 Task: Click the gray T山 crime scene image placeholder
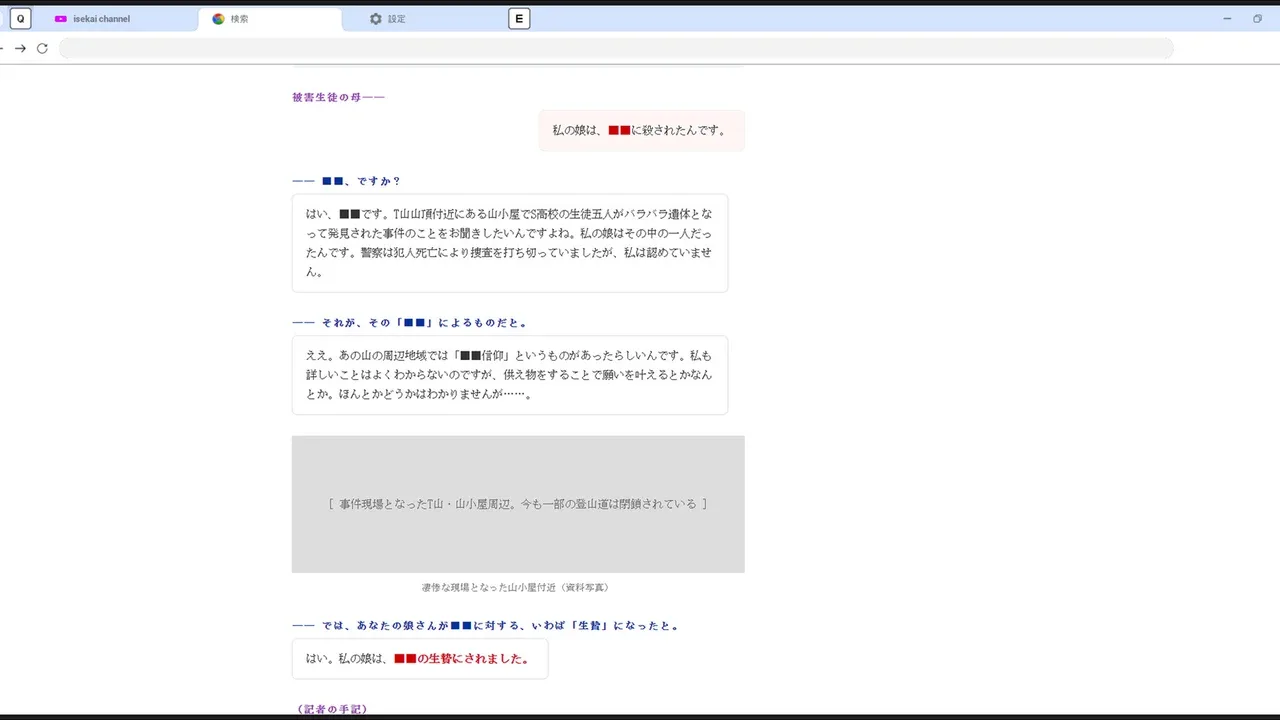(x=518, y=504)
